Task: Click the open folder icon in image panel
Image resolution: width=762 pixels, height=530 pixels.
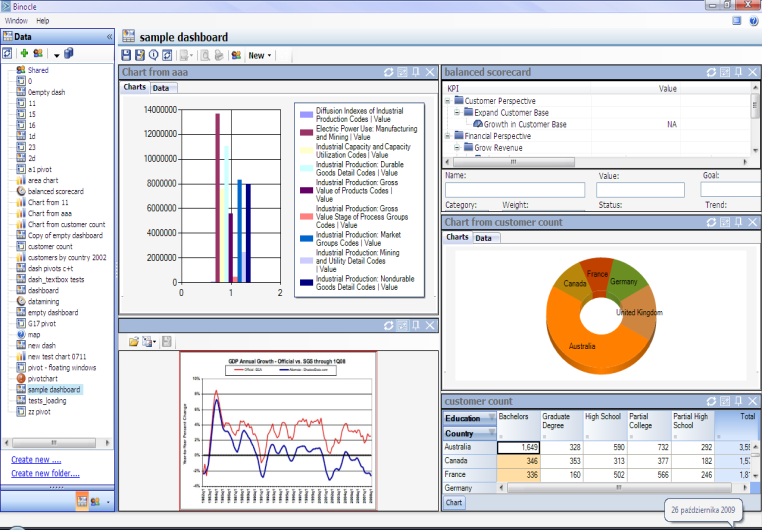Action: pyautogui.click(x=134, y=342)
